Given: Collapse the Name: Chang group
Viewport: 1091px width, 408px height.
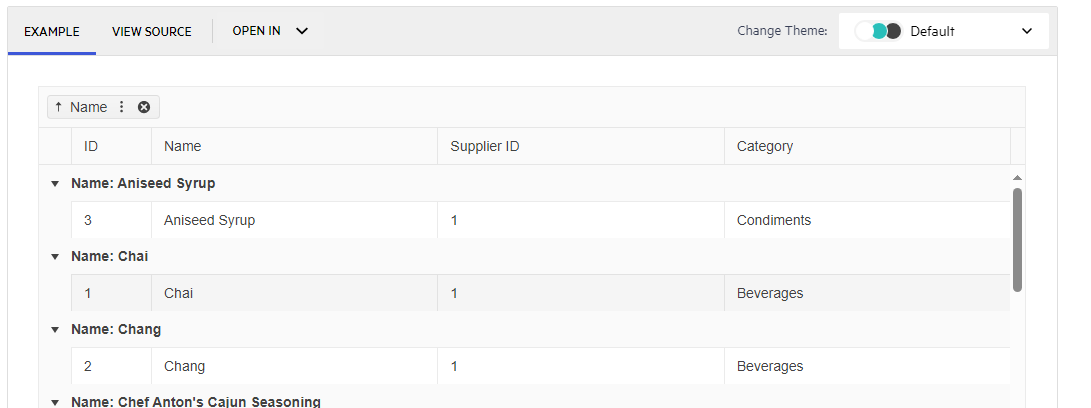Looking at the screenshot, I should coord(55,330).
